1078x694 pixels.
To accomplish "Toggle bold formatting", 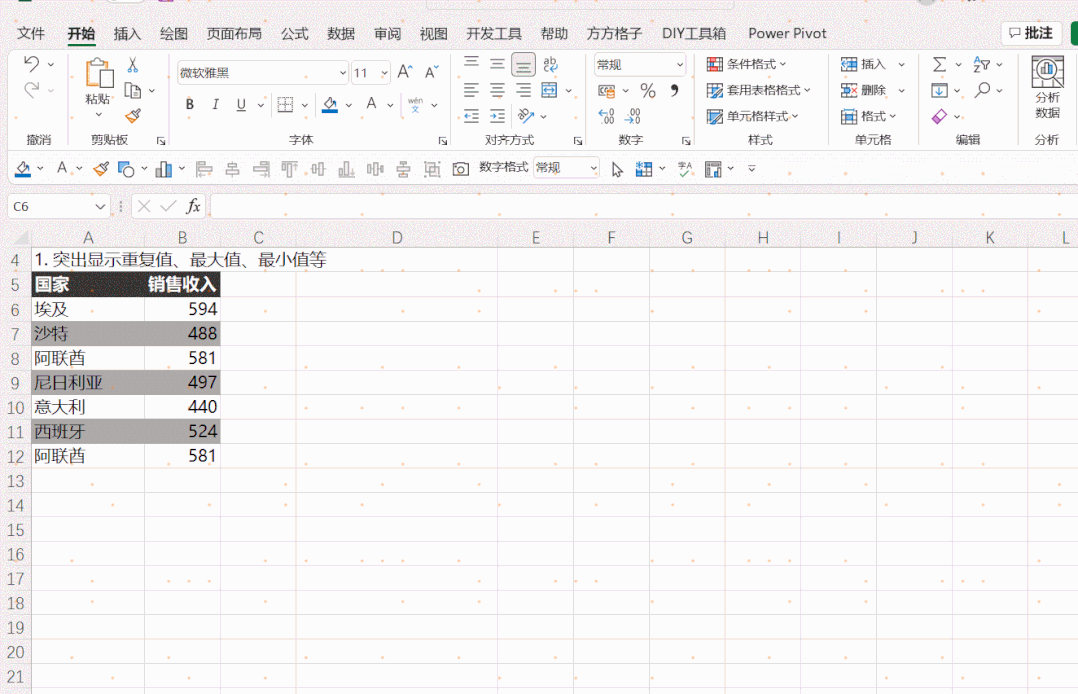I will click(190, 105).
